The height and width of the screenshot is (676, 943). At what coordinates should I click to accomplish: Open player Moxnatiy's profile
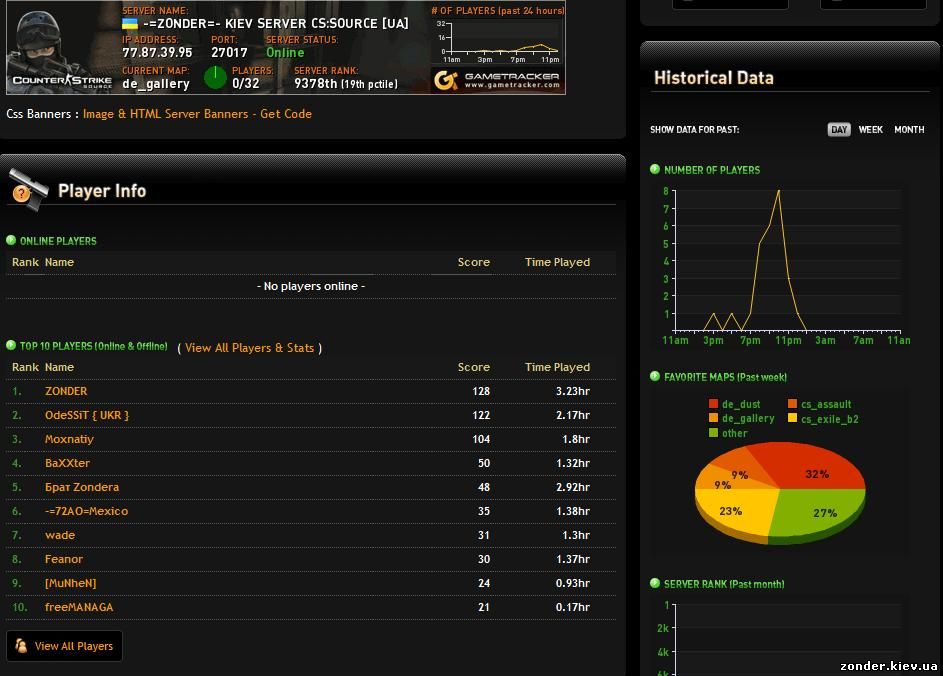tap(69, 439)
